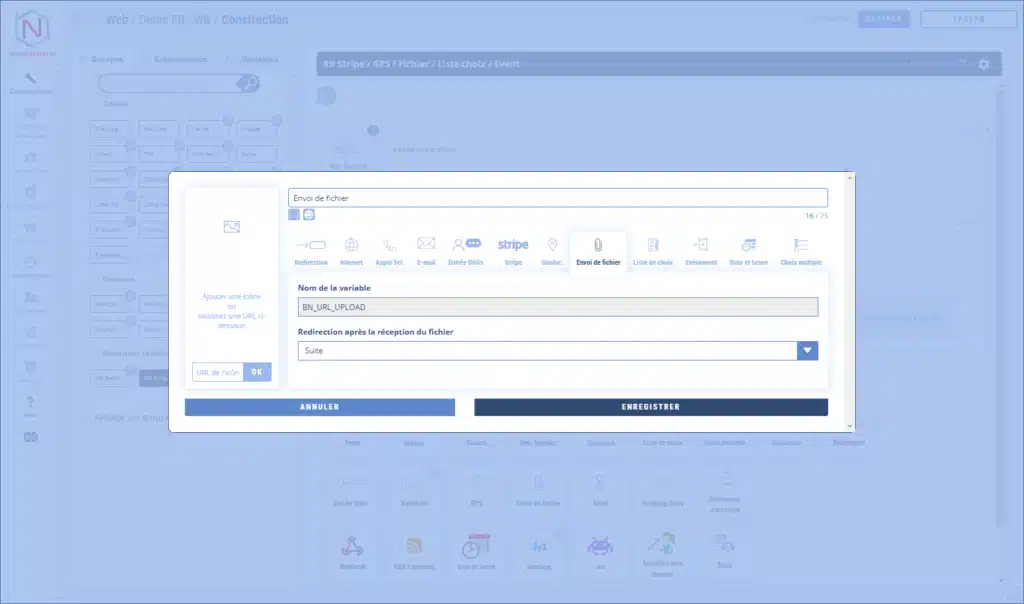Click the Envoi de fichier title field
This screenshot has width=1024, height=604.
point(557,198)
